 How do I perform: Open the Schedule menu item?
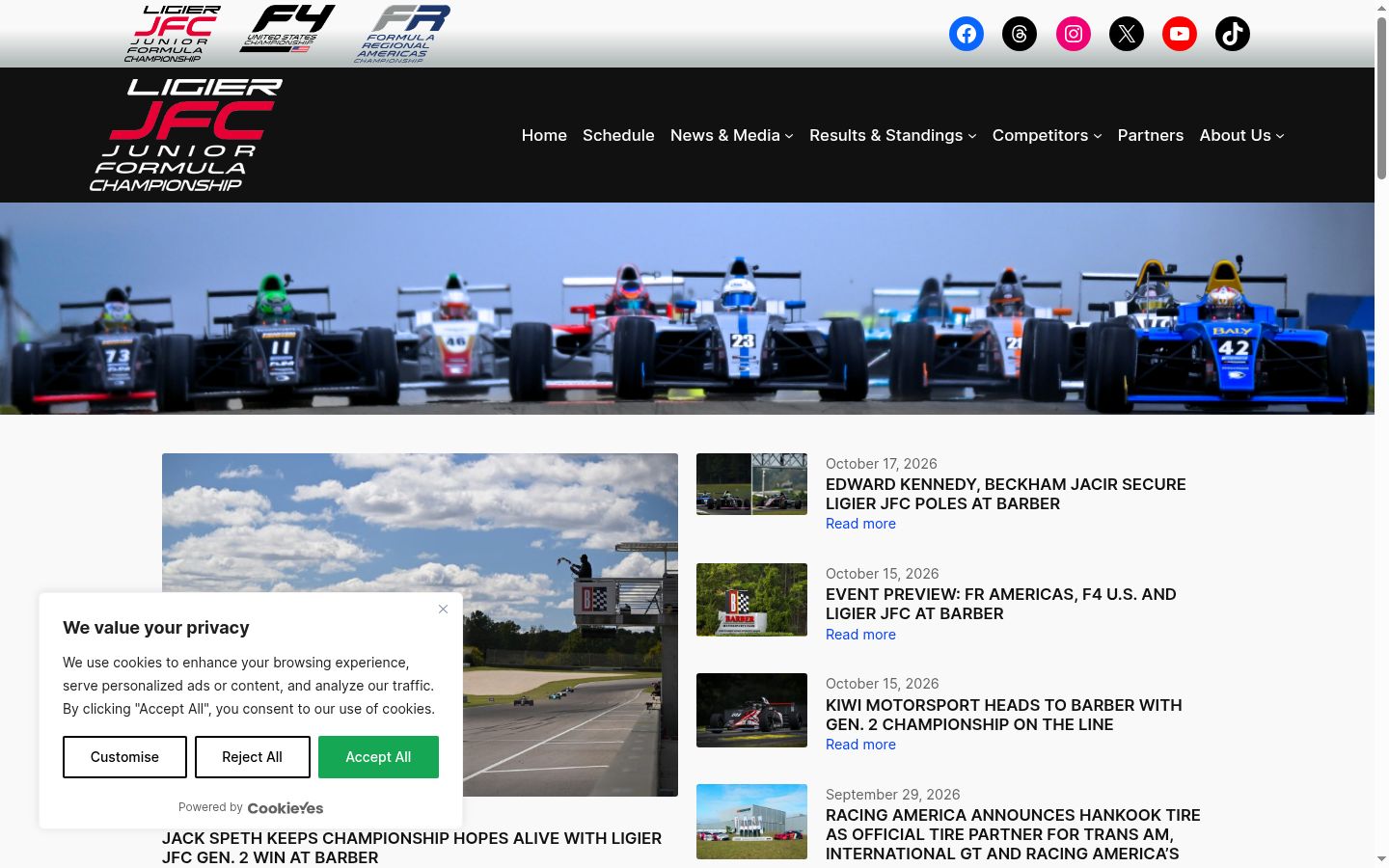pyautogui.click(x=618, y=135)
